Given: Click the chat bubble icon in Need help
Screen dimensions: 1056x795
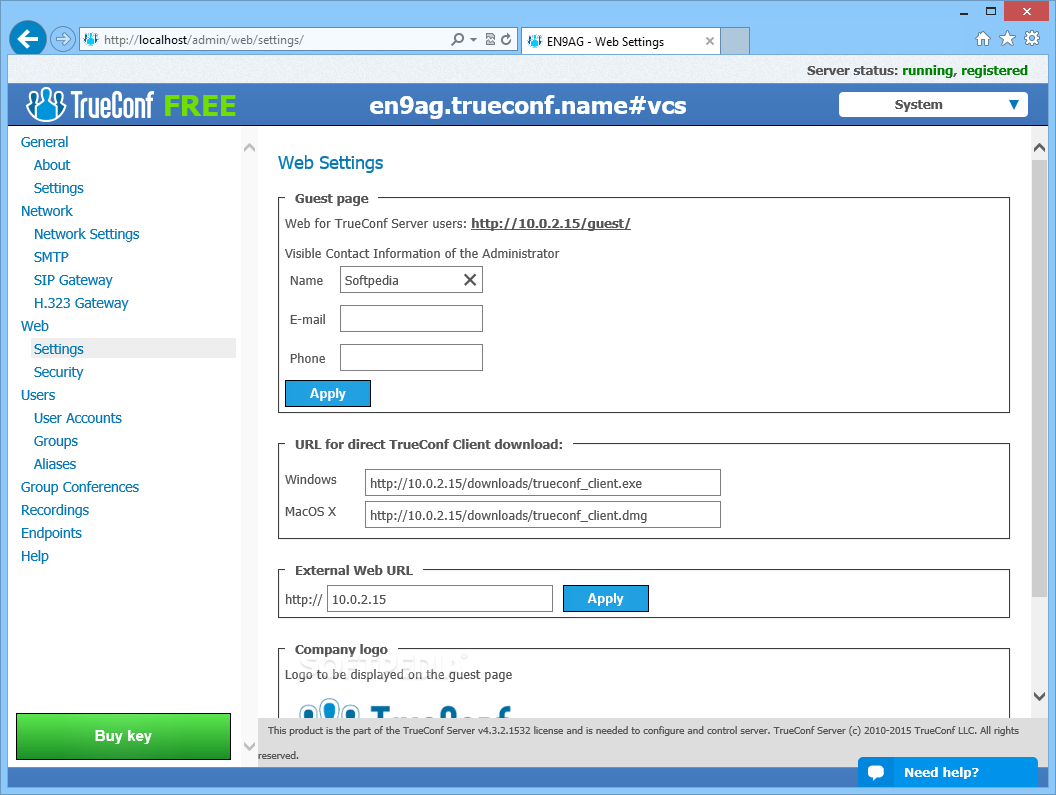Looking at the screenshot, I should [876, 772].
